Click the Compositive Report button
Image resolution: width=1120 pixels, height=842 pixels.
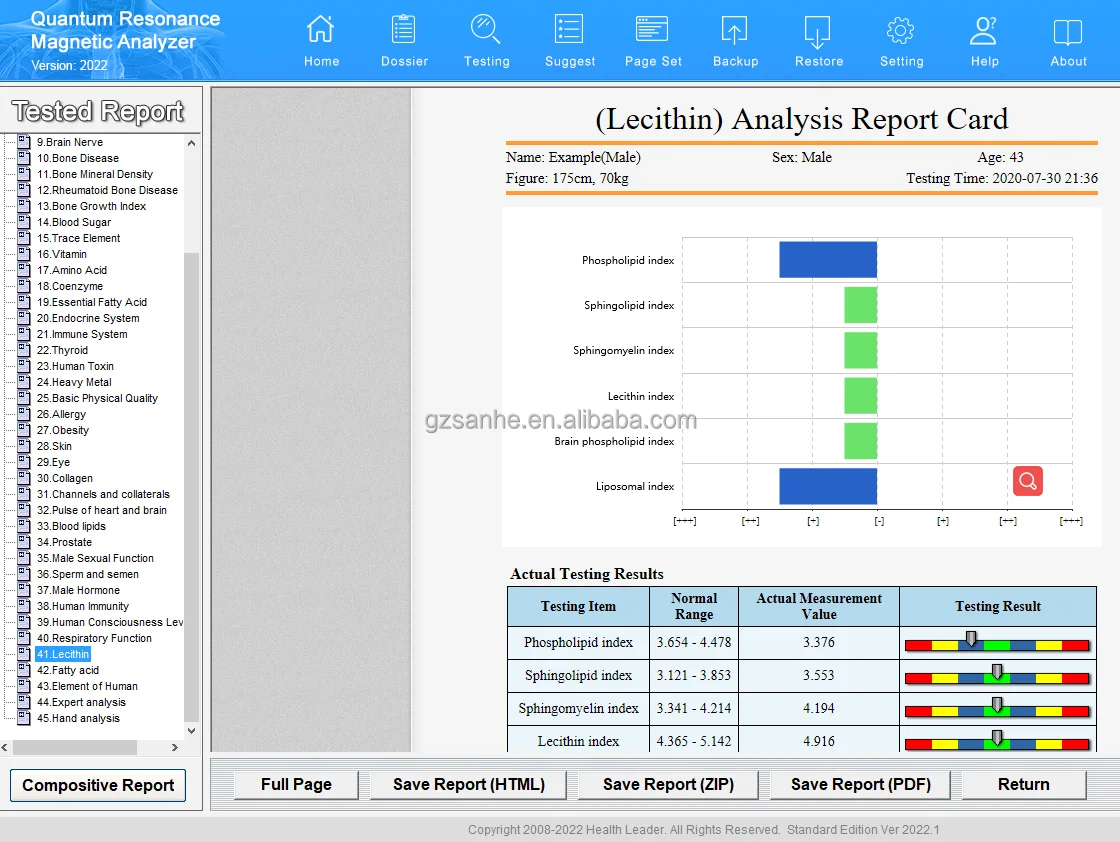98,785
